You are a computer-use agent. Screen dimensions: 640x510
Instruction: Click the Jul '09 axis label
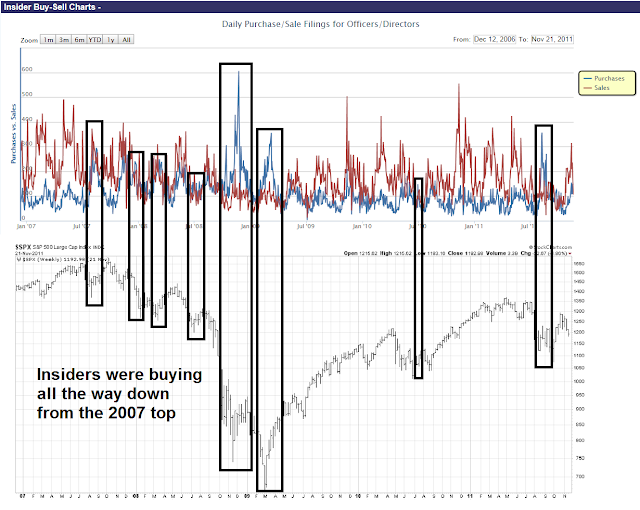306,226
